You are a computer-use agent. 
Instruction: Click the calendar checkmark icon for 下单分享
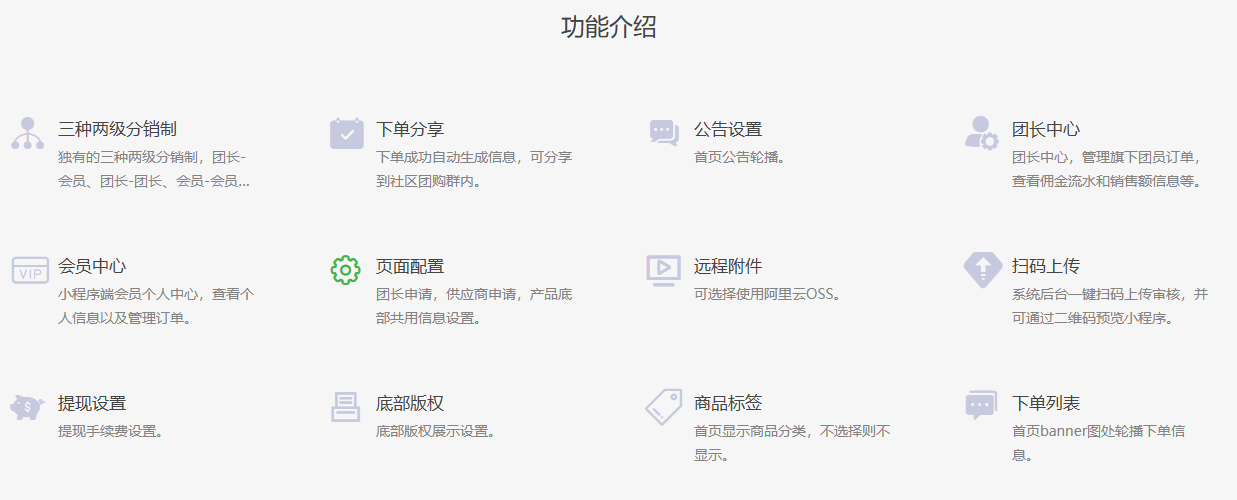346,133
